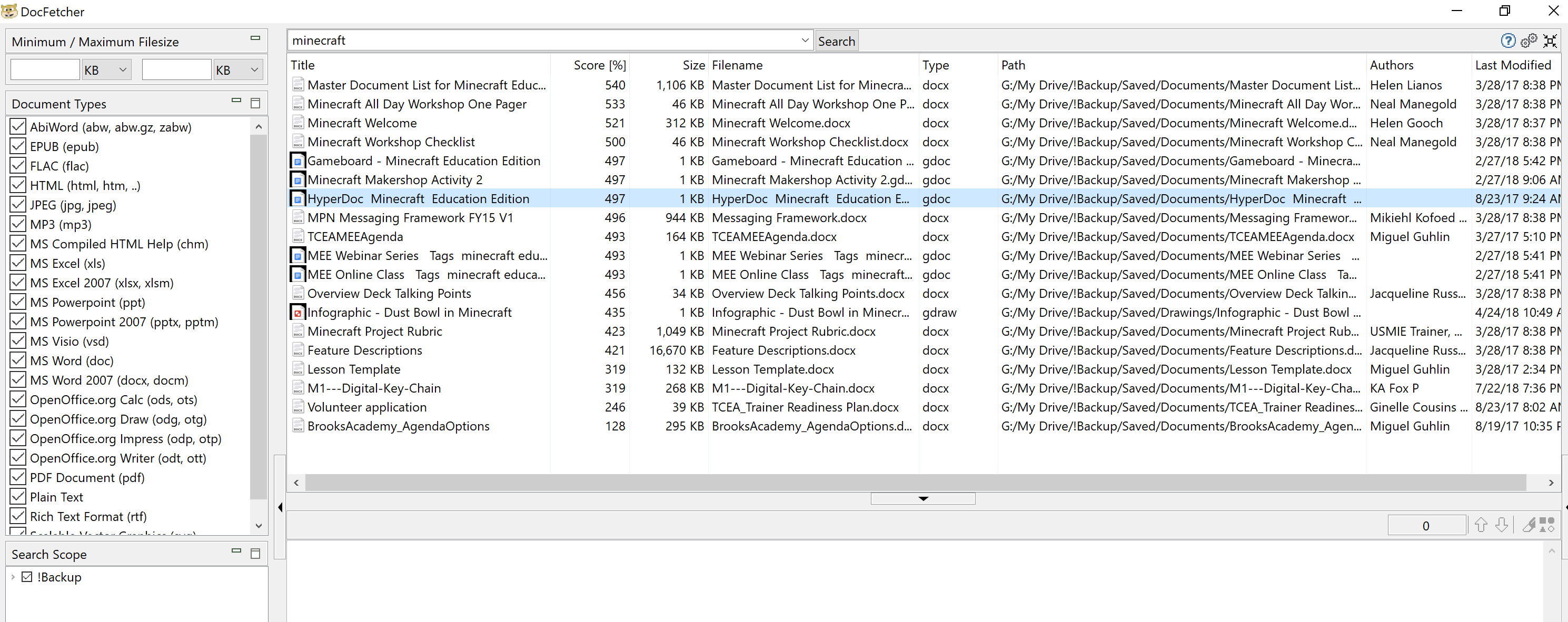Click the maximum filesize input field
Image resolution: width=1568 pixels, height=622 pixels.
pos(176,70)
